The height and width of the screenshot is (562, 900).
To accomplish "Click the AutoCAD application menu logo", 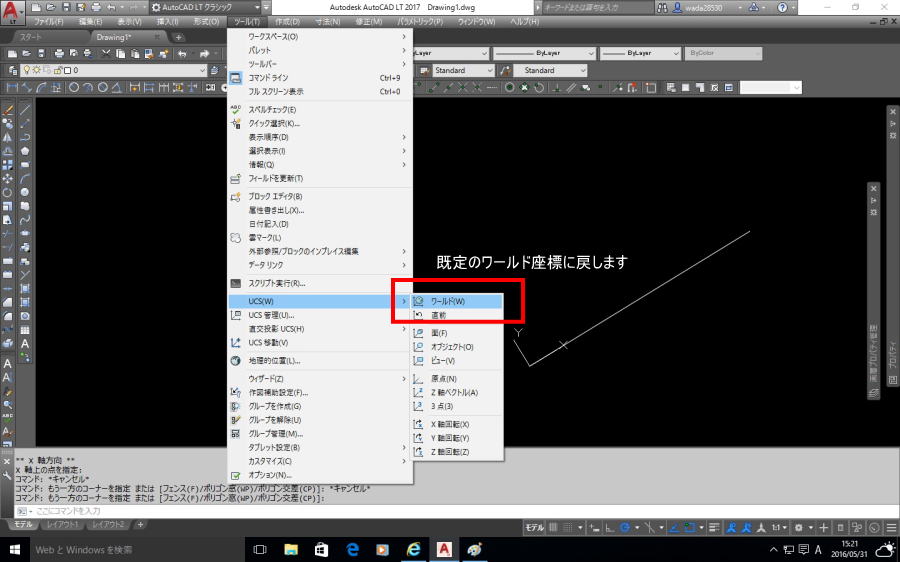I will pos(13,11).
